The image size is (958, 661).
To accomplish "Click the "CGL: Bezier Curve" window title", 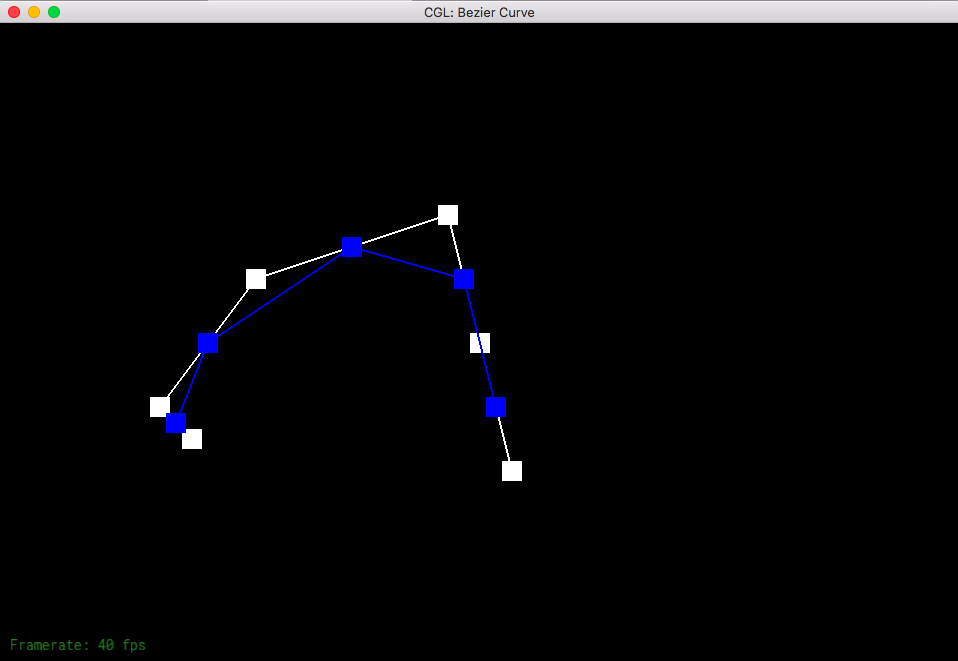I will coord(479,12).
